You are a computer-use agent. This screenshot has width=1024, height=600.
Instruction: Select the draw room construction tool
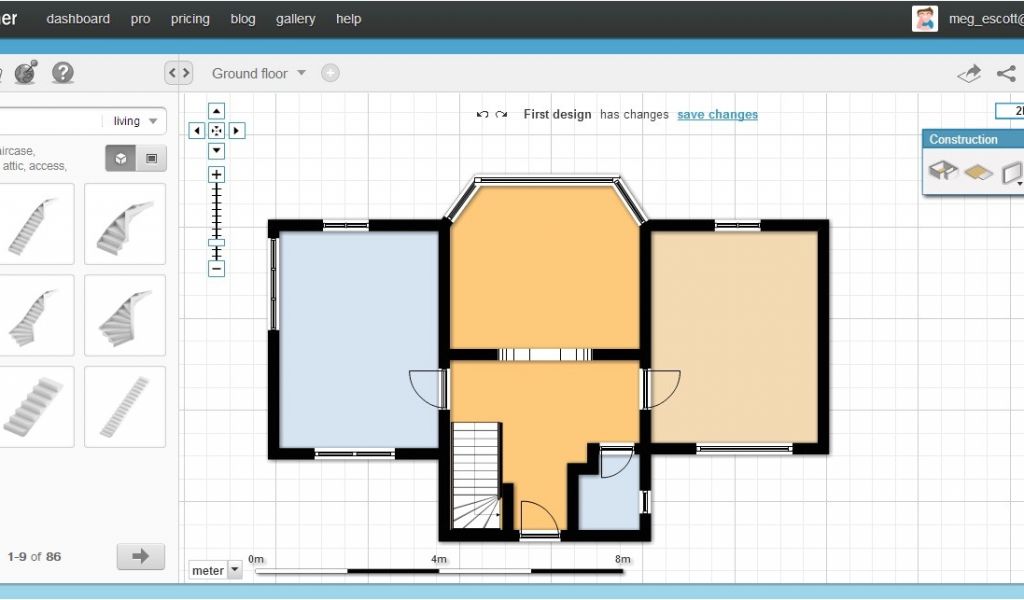click(943, 171)
